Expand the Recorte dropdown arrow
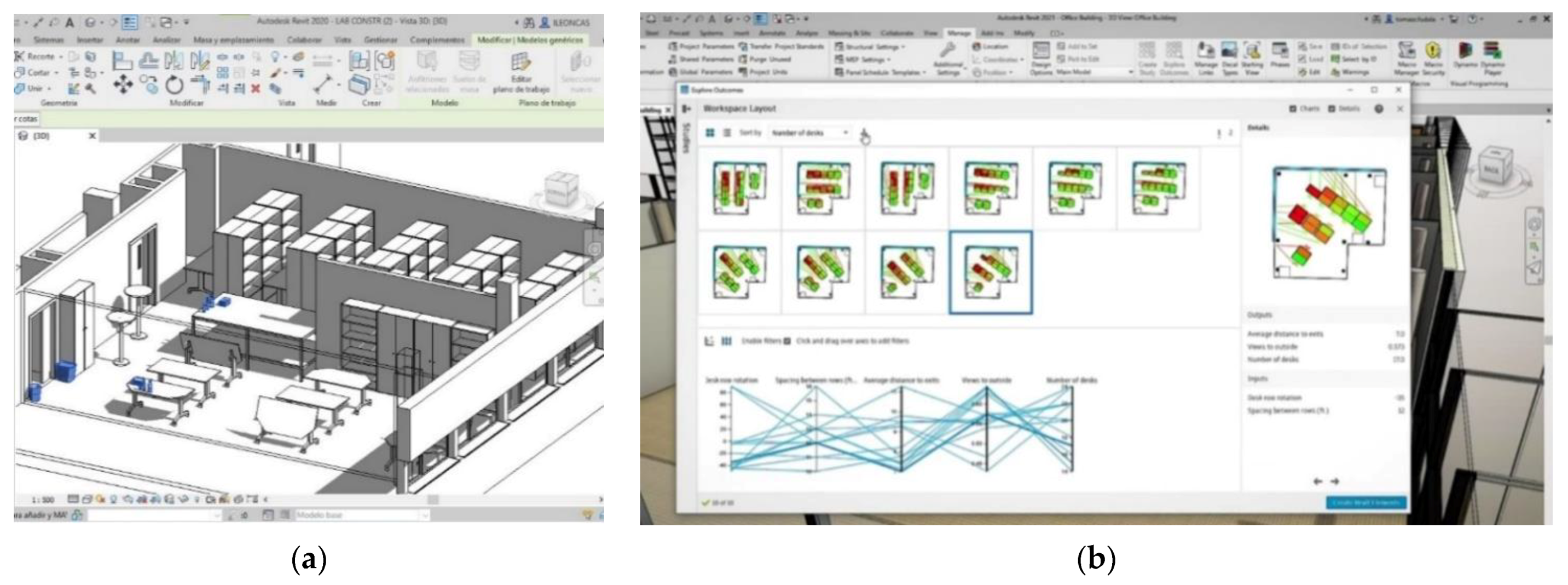This screenshot has width=1568, height=585. (x=60, y=56)
